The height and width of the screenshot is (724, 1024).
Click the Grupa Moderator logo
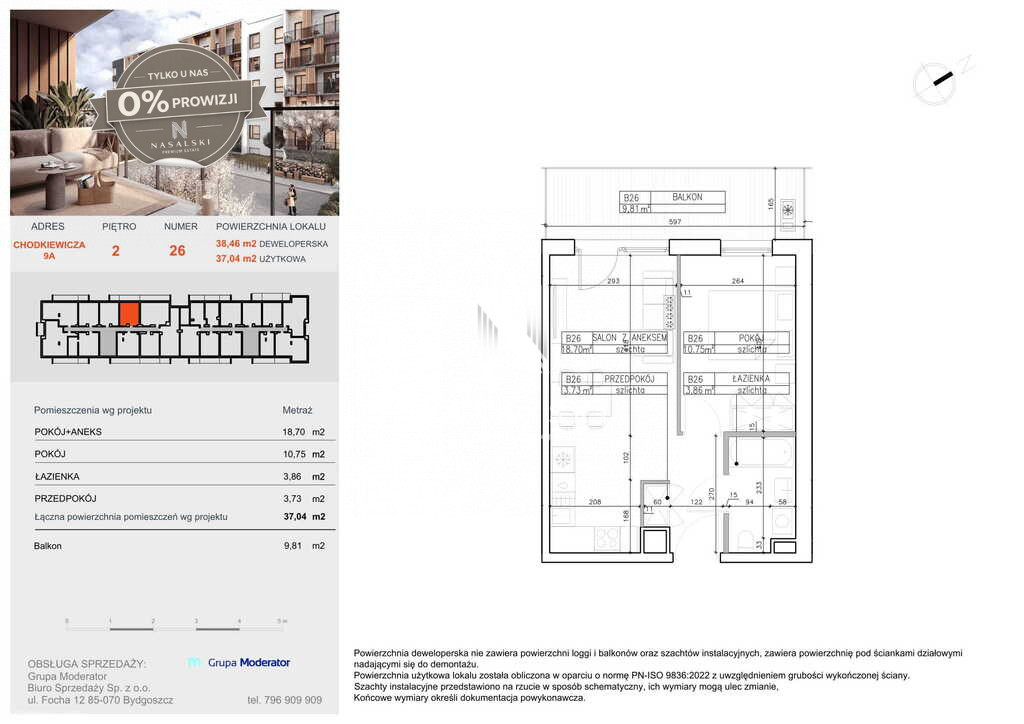click(x=238, y=662)
